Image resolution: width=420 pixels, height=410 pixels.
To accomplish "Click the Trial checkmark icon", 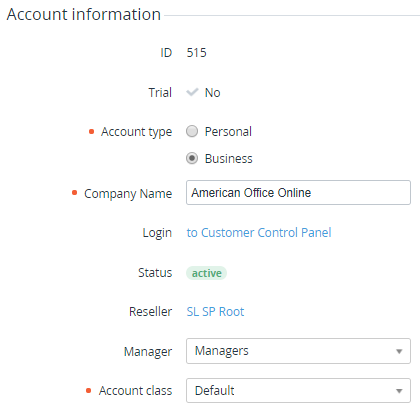I will [x=192, y=92].
